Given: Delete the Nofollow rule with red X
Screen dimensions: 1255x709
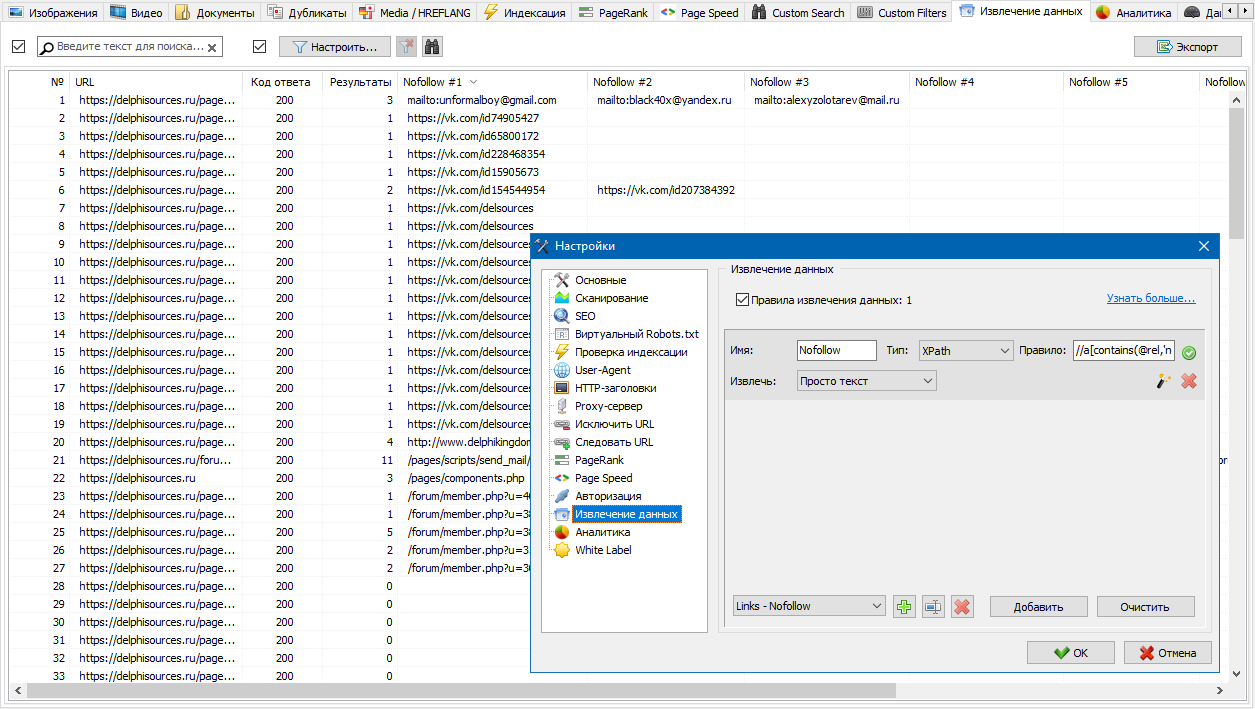Looking at the screenshot, I should 1189,381.
